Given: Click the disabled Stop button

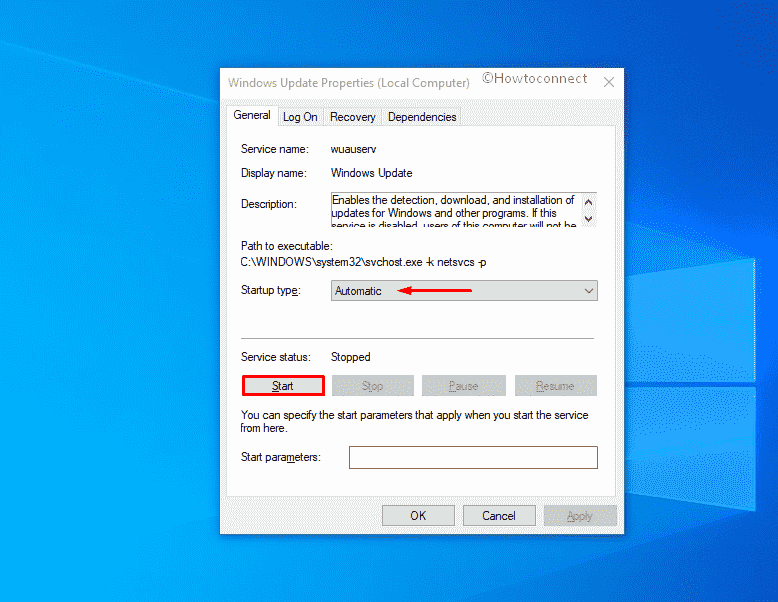Looking at the screenshot, I should [373, 386].
